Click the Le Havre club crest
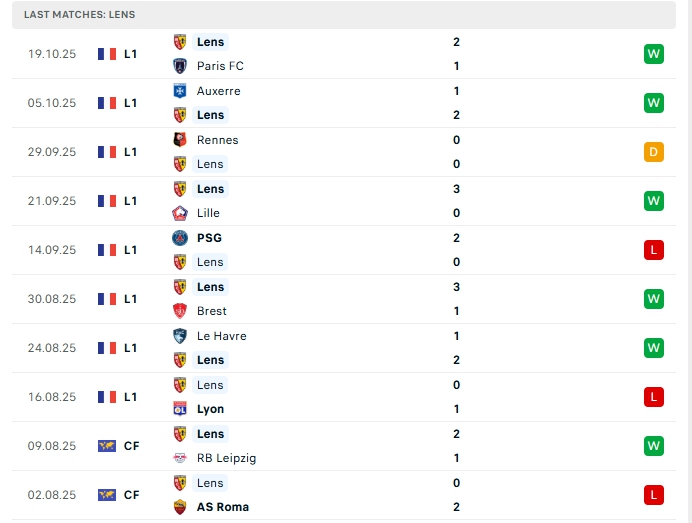Screen dimensions: 692x523 click(x=180, y=336)
